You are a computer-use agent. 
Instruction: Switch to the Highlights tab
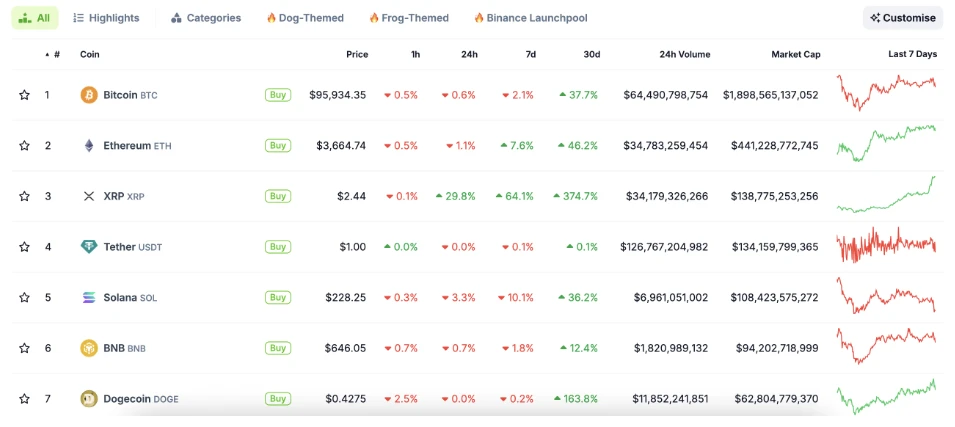click(x=106, y=18)
